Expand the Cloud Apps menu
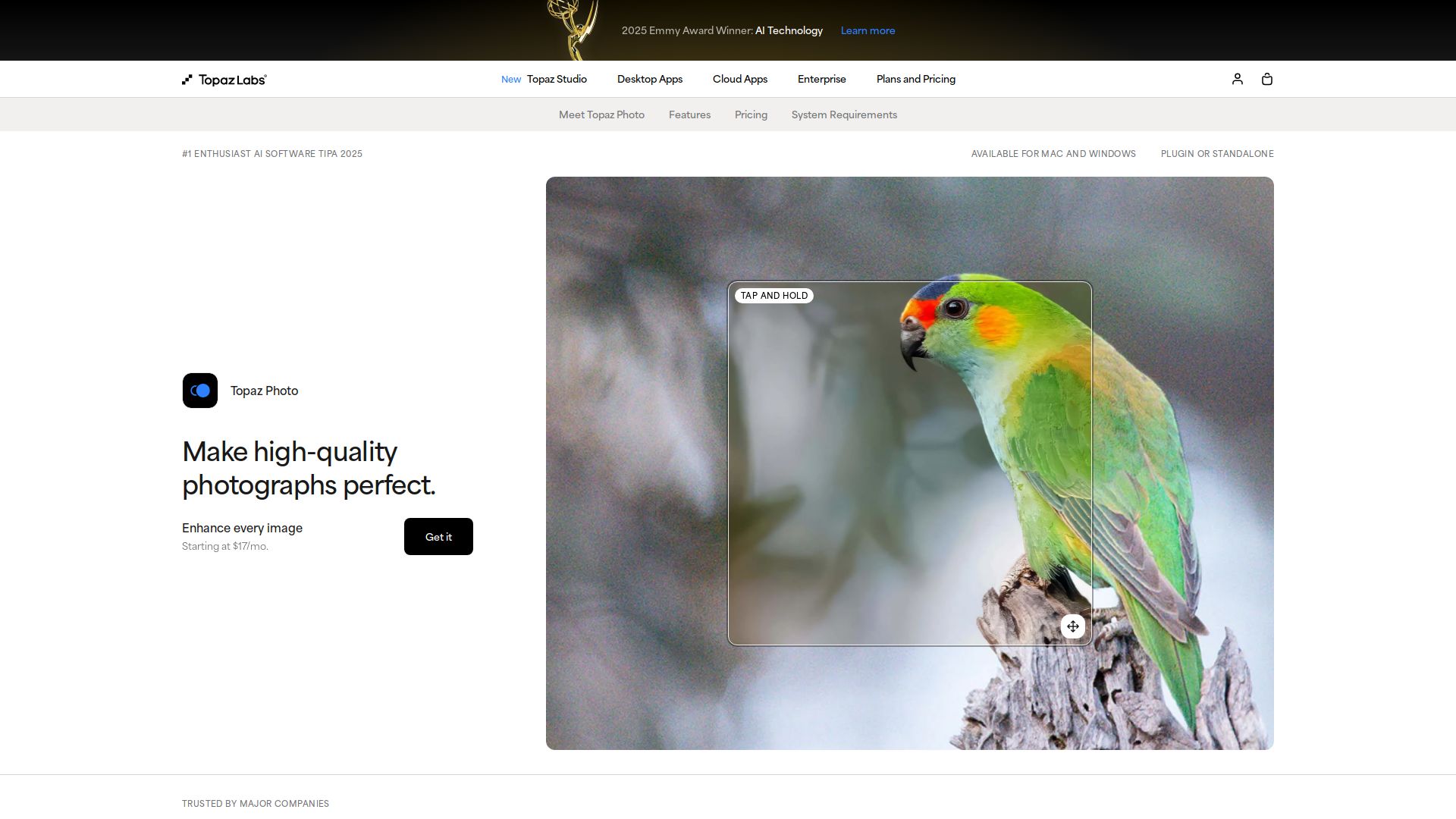Screen dimensions: 1456x819 (x=739, y=79)
